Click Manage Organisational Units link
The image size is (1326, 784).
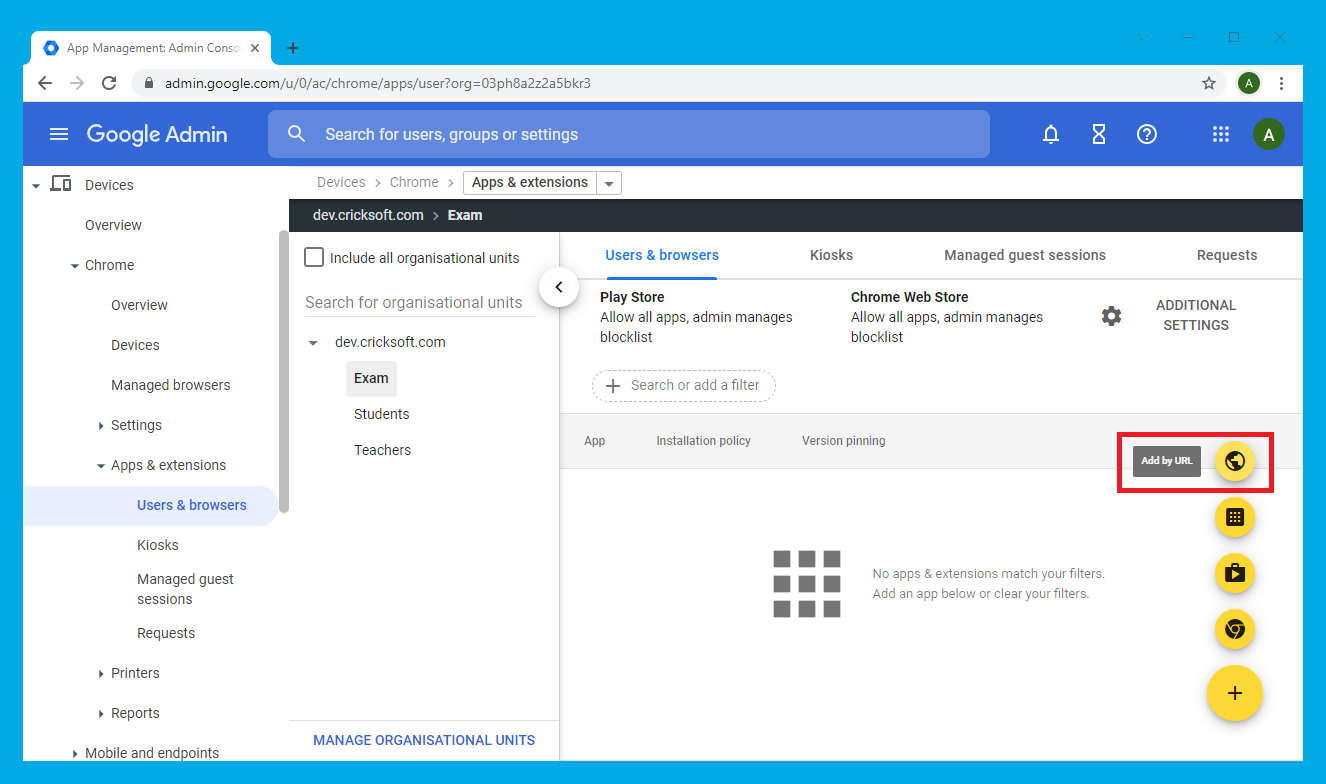423,740
